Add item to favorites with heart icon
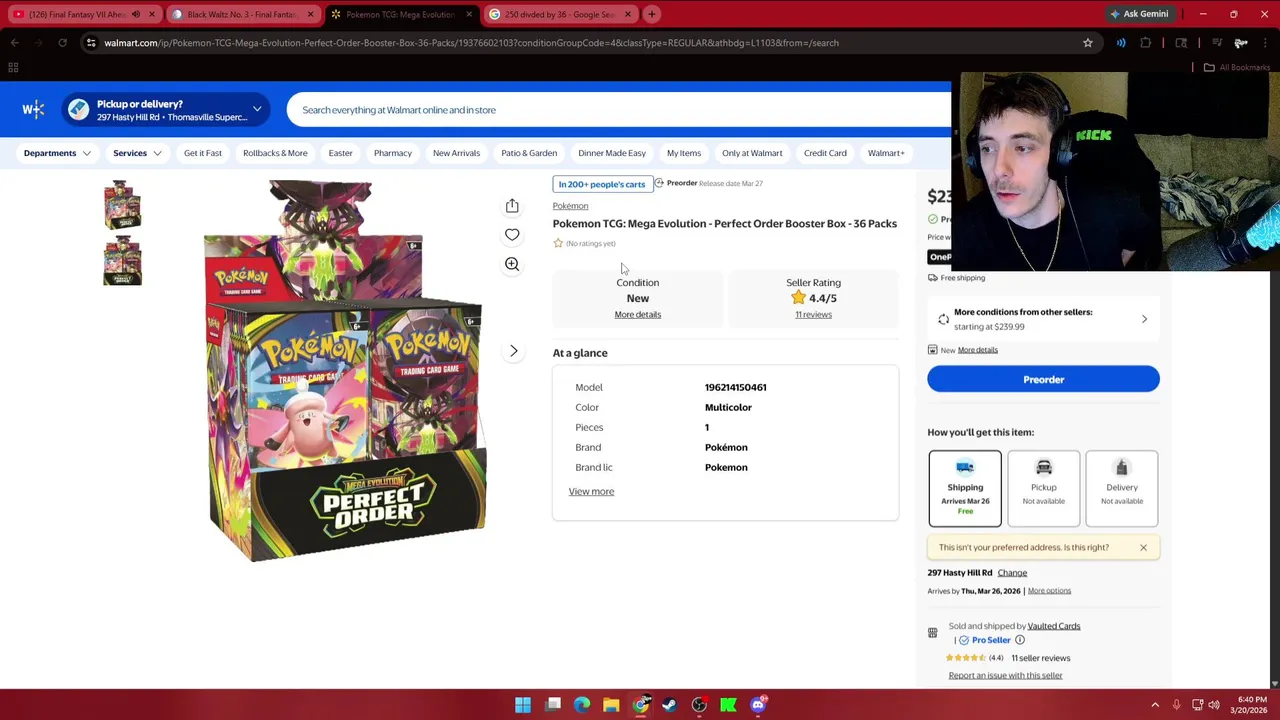This screenshot has height=720, width=1280. click(x=512, y=235)
